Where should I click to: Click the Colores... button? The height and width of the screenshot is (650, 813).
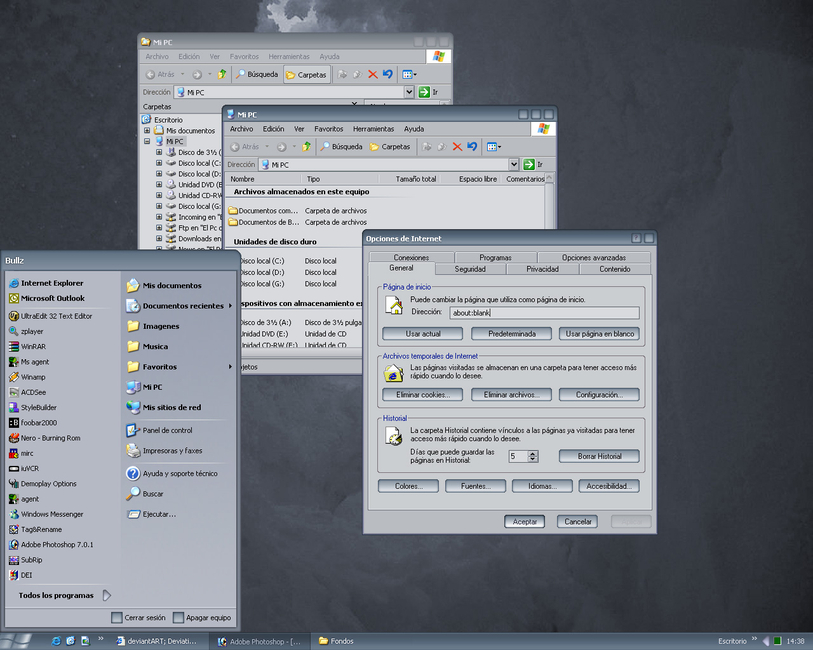[x=409, y=486]
